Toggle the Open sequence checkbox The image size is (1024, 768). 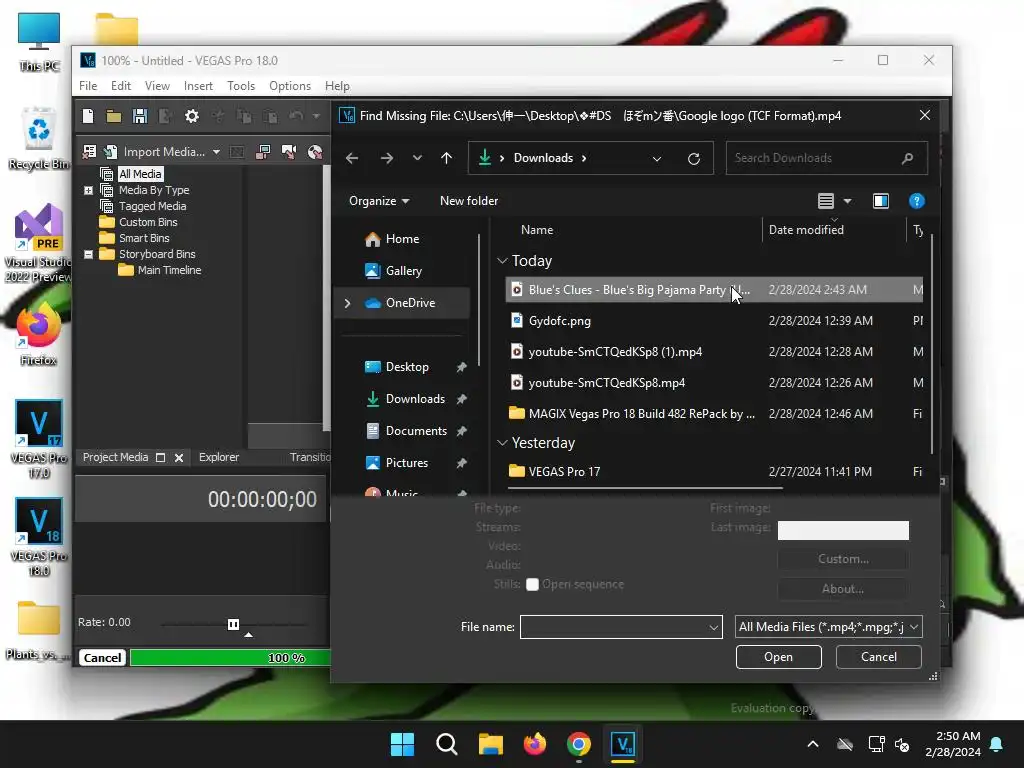click(x=532, y=584)
